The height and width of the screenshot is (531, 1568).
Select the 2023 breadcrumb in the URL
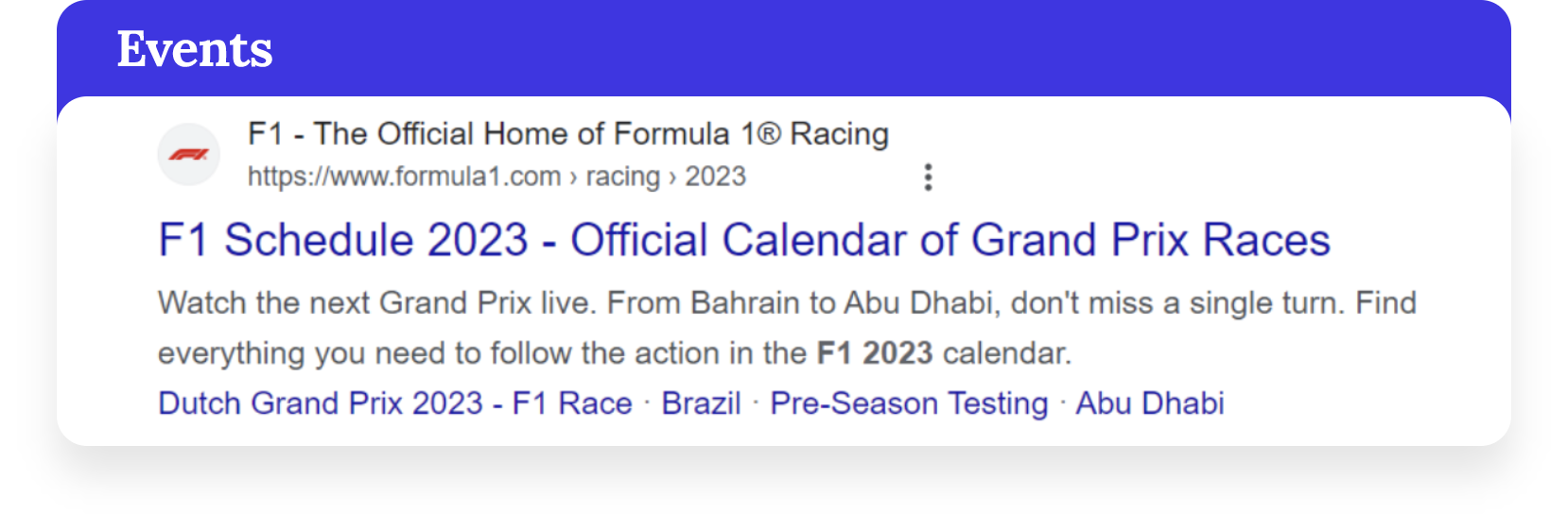click(x=715, y=177)
